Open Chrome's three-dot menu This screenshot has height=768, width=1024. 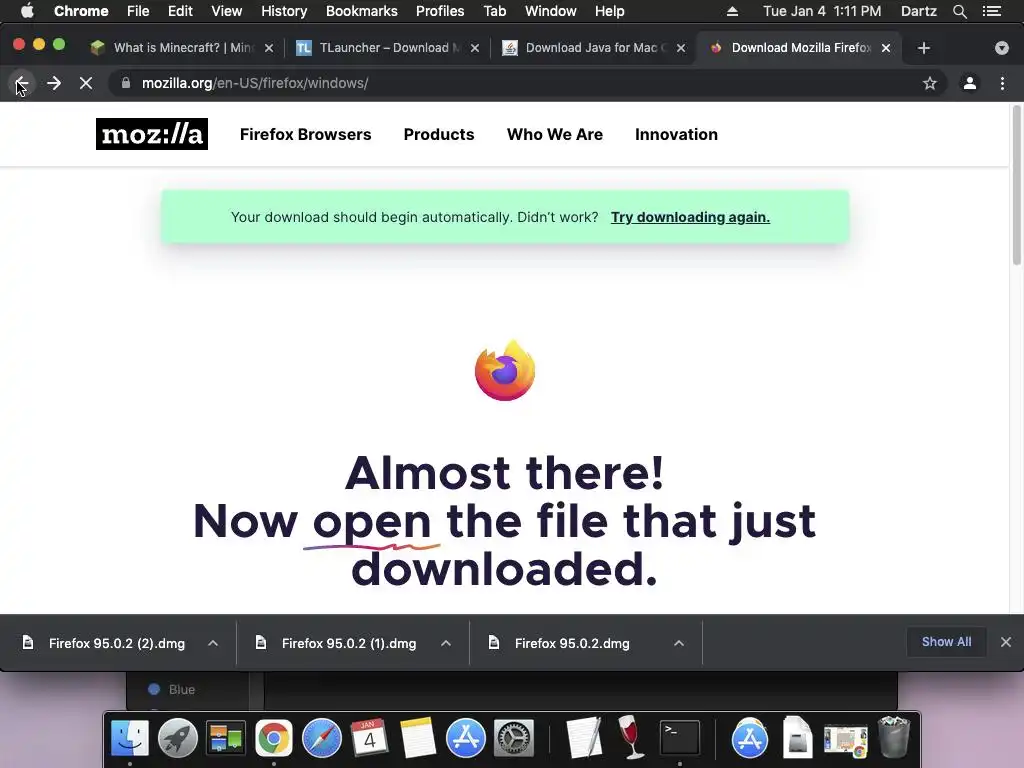1002,83
